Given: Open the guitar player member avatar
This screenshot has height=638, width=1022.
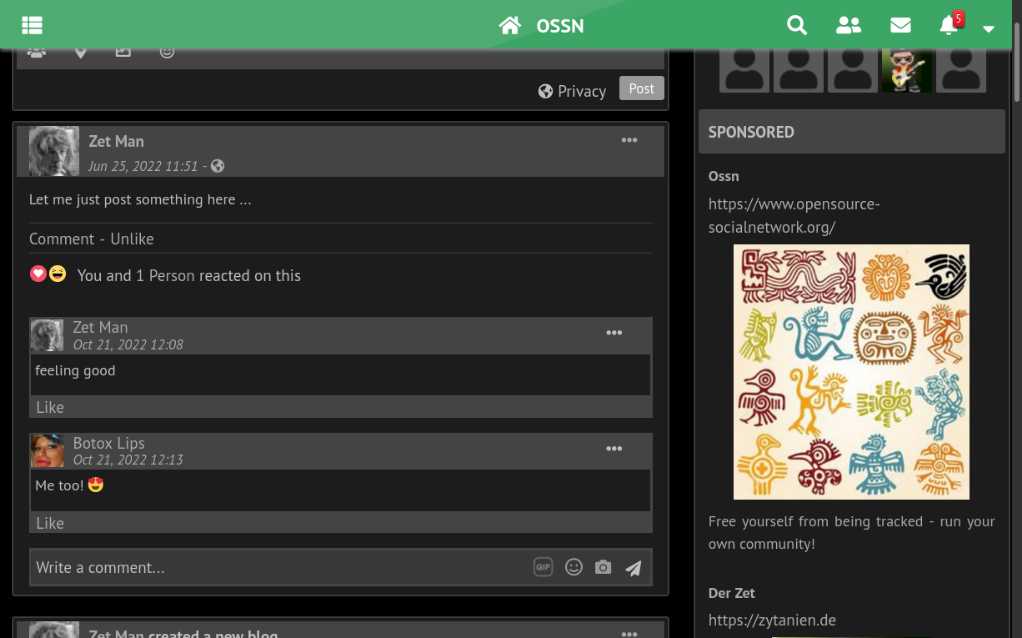Looking at the screenshot, I should point(906,70).
